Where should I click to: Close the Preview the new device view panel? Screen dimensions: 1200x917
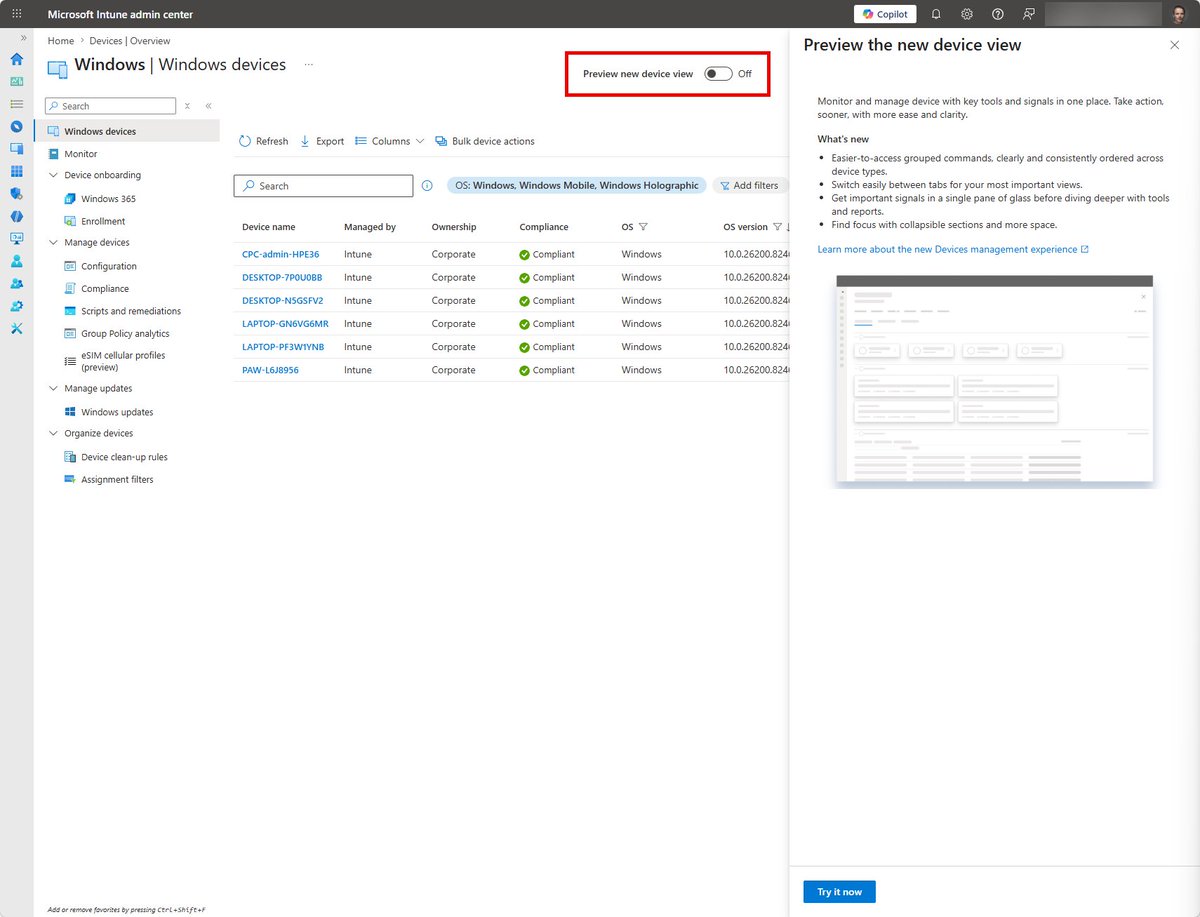click(1174, 45)
